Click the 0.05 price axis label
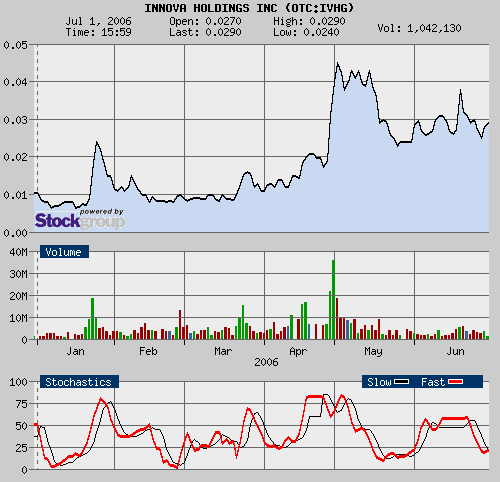500x482 pixels. 15,45
